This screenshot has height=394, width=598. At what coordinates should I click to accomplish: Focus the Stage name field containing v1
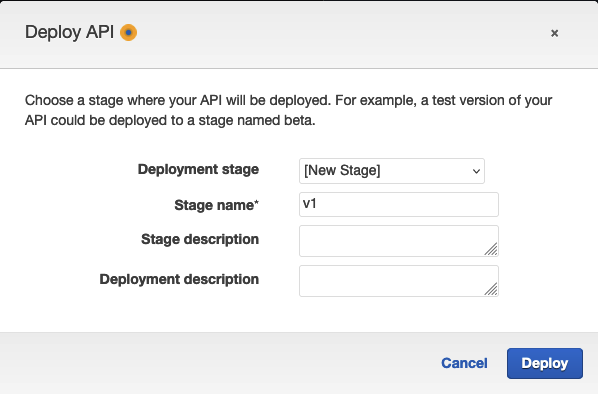pyautogui.click(x=399, y=204)
